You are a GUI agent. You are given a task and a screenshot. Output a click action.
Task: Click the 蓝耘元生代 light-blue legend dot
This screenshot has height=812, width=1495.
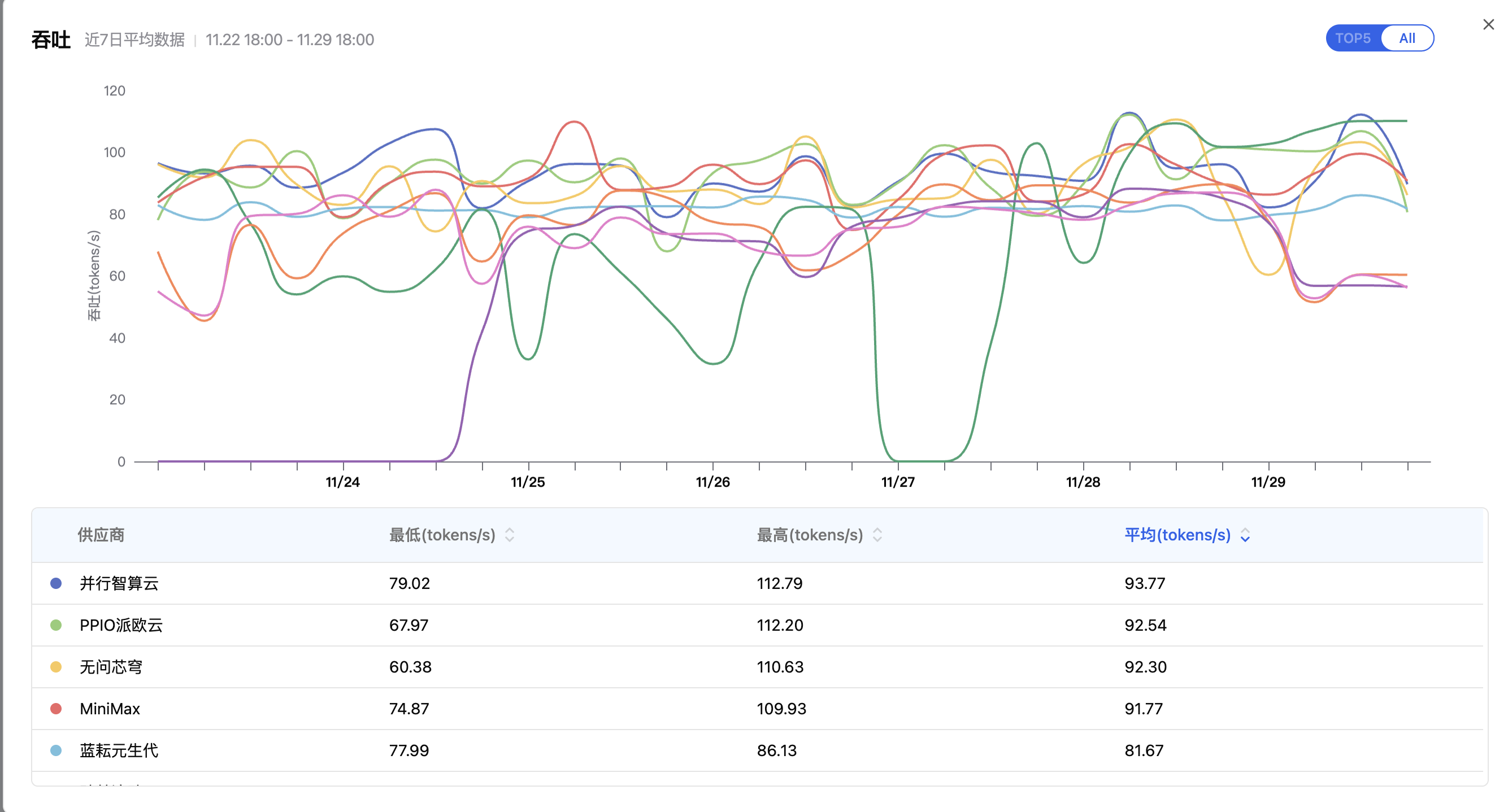click(57, 750)
